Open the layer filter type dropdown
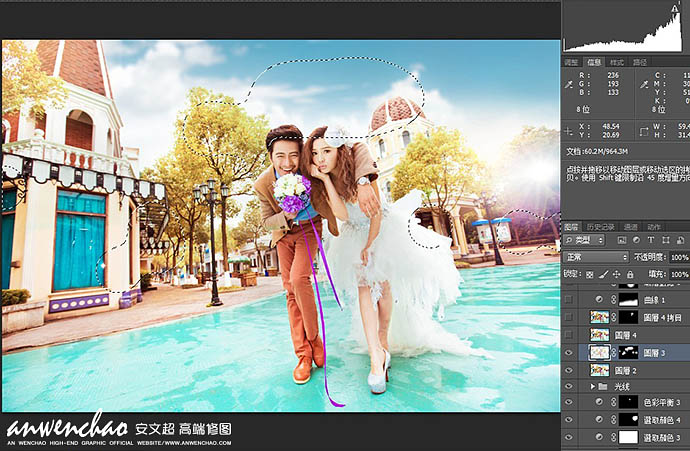This screenshot has width=690, height=451. pos(588,241)
